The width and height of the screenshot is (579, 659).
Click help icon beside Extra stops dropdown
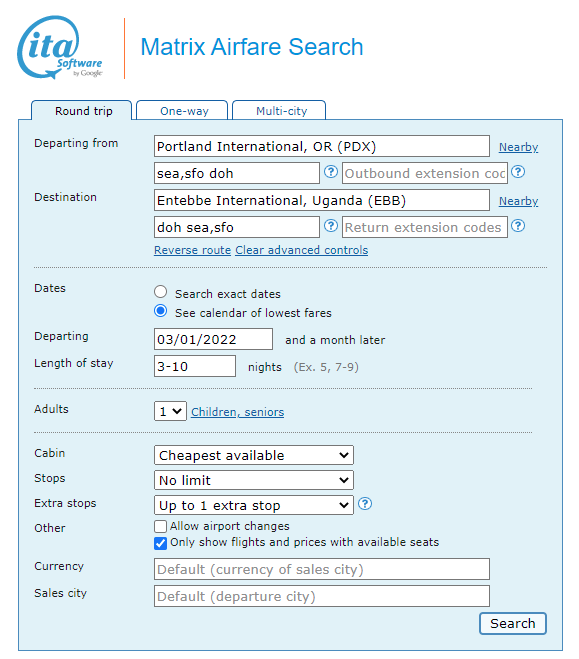coord(365,503)
